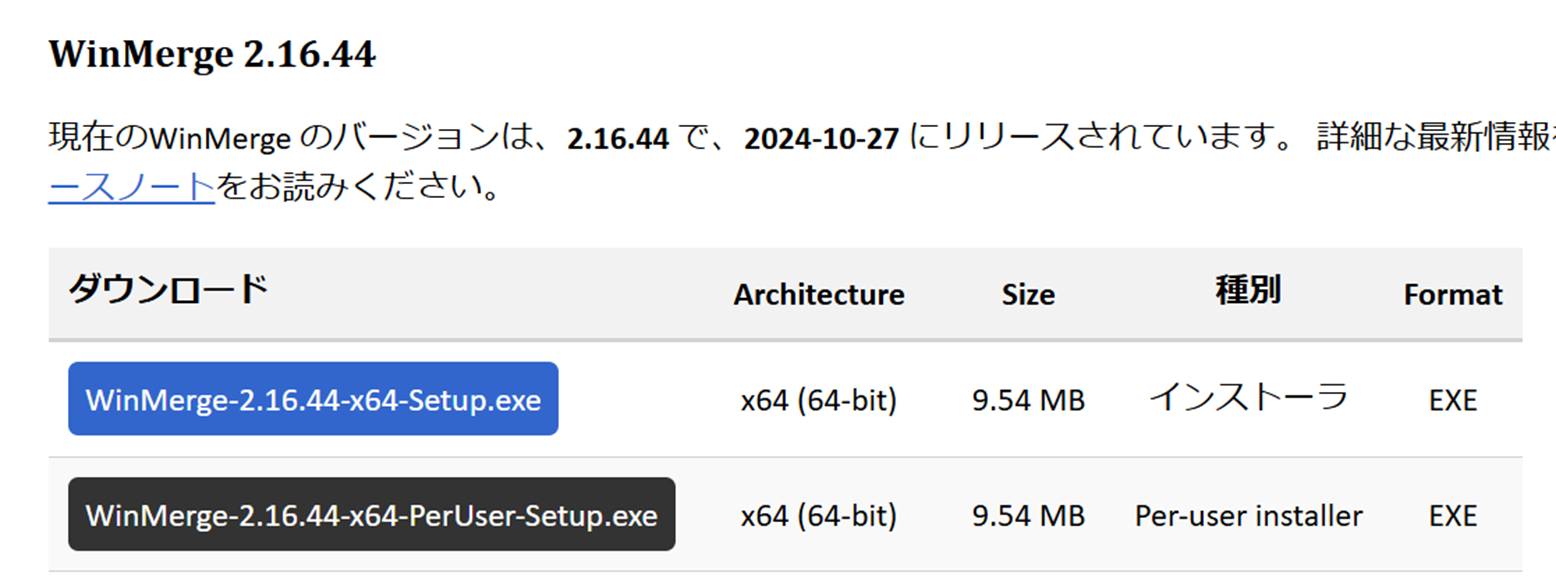Click x64 (64-bit) in the インストーラ row
Image resolution: width=1556 pixels, height=576 pixels.
819,401
